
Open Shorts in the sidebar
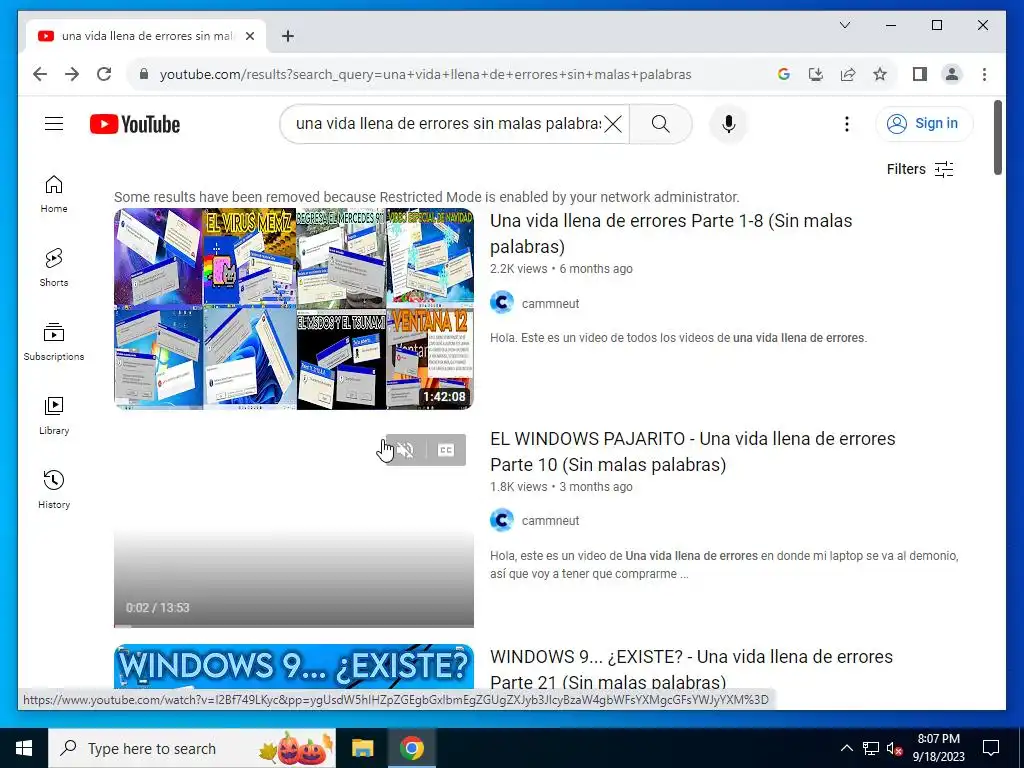(54, 268)
